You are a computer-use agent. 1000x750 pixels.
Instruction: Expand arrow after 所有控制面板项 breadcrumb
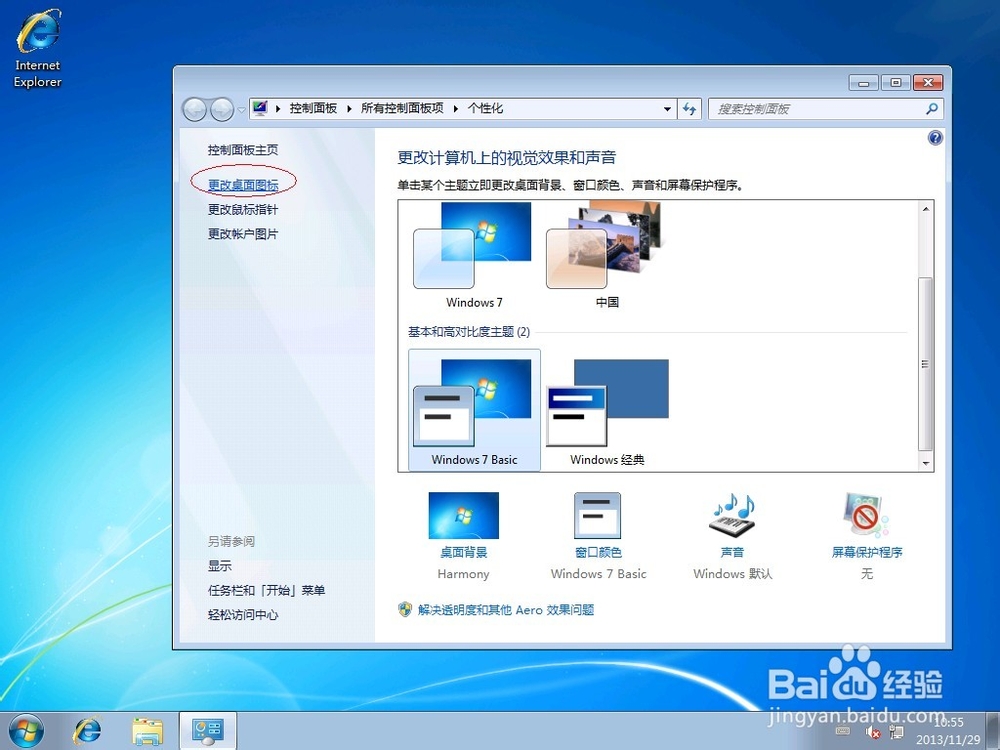(456, 109)
